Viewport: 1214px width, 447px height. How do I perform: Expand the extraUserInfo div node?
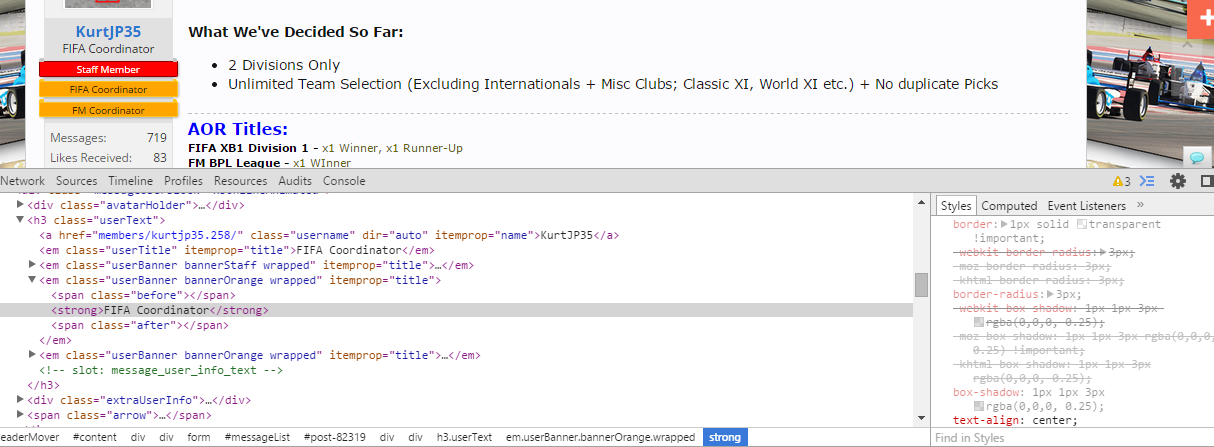[20, 400]
